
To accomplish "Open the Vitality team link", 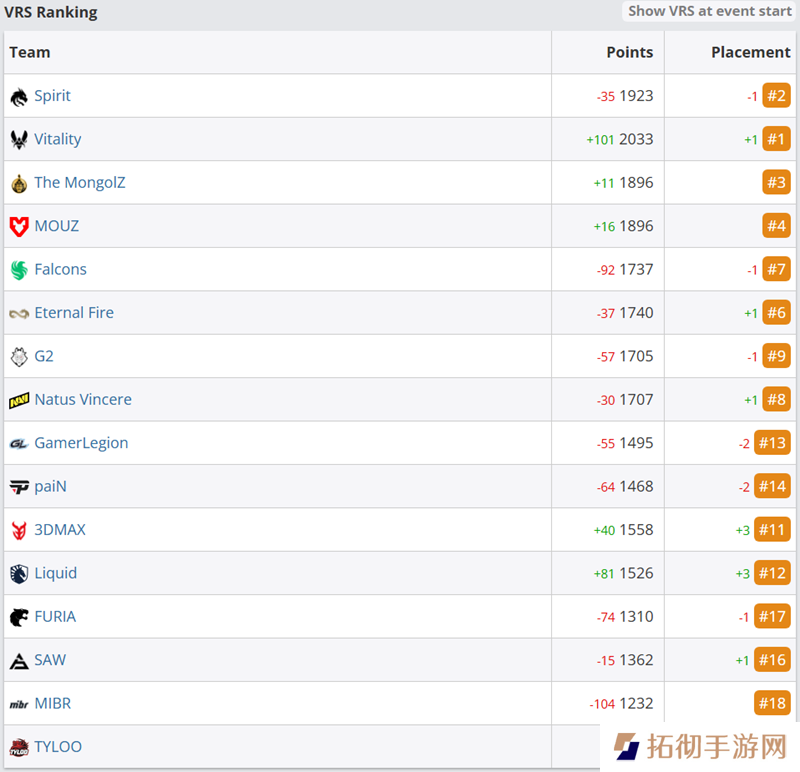I will coord(58,139).
